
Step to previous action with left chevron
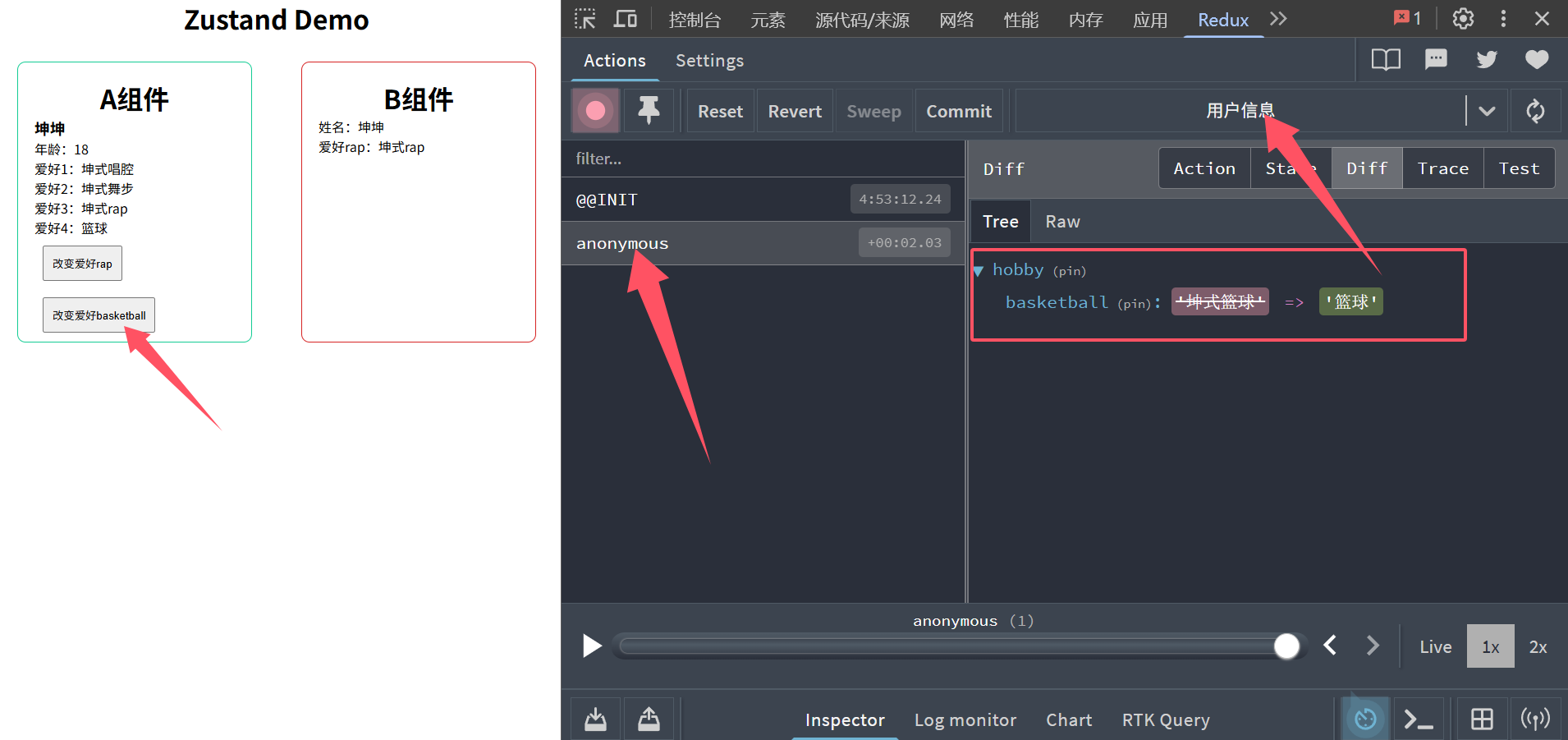click(1331, 646)
